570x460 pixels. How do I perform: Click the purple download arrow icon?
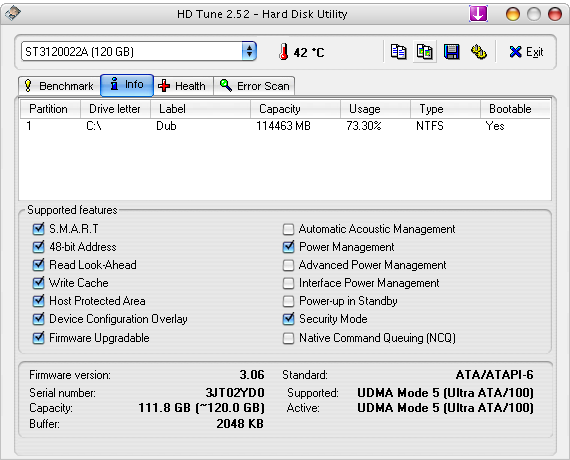(x=478, y=14)
